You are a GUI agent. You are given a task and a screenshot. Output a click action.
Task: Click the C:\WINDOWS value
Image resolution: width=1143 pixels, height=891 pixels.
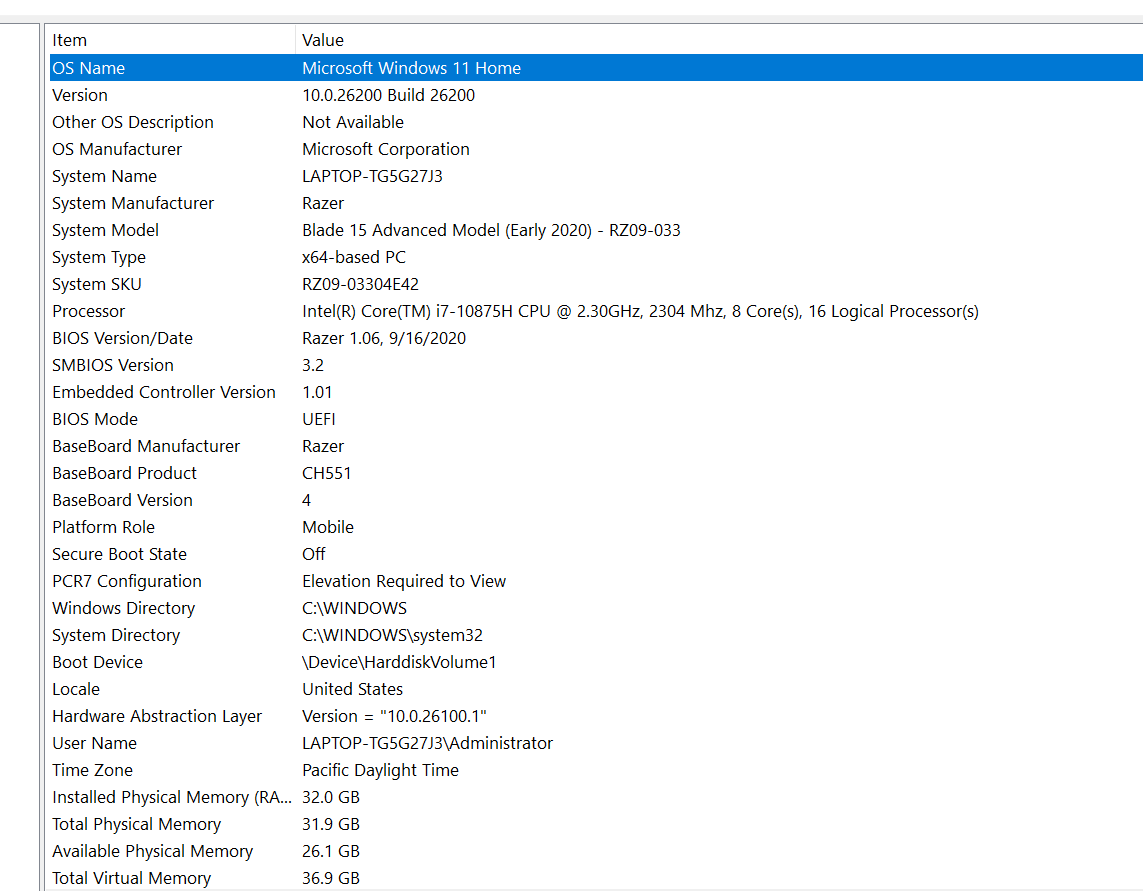pos(354,607)
